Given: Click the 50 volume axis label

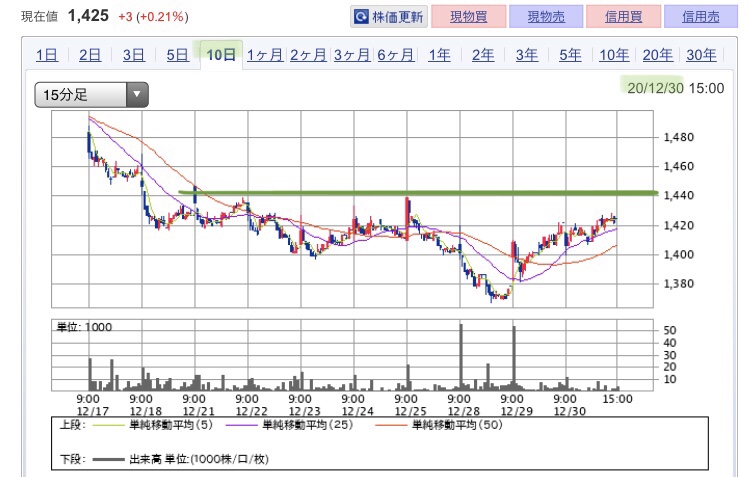Looking at the screenshot, I should (x=670, y=330).
